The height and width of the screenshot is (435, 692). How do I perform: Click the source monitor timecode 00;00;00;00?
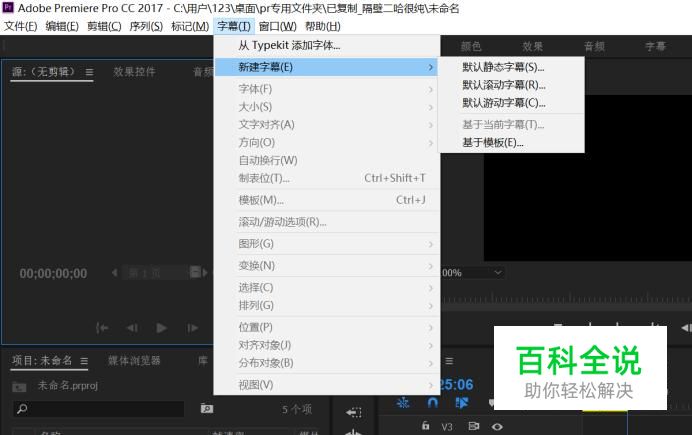coord(53,274)
